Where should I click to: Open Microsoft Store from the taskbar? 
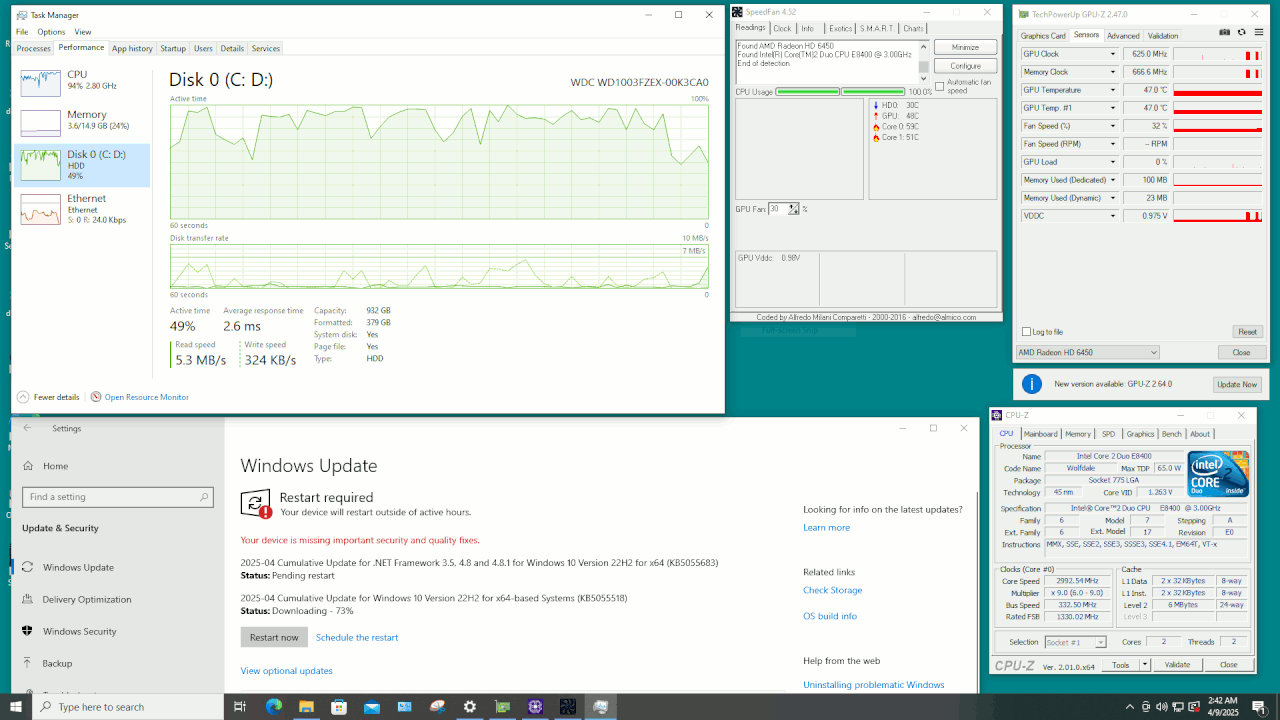point(339,707)
